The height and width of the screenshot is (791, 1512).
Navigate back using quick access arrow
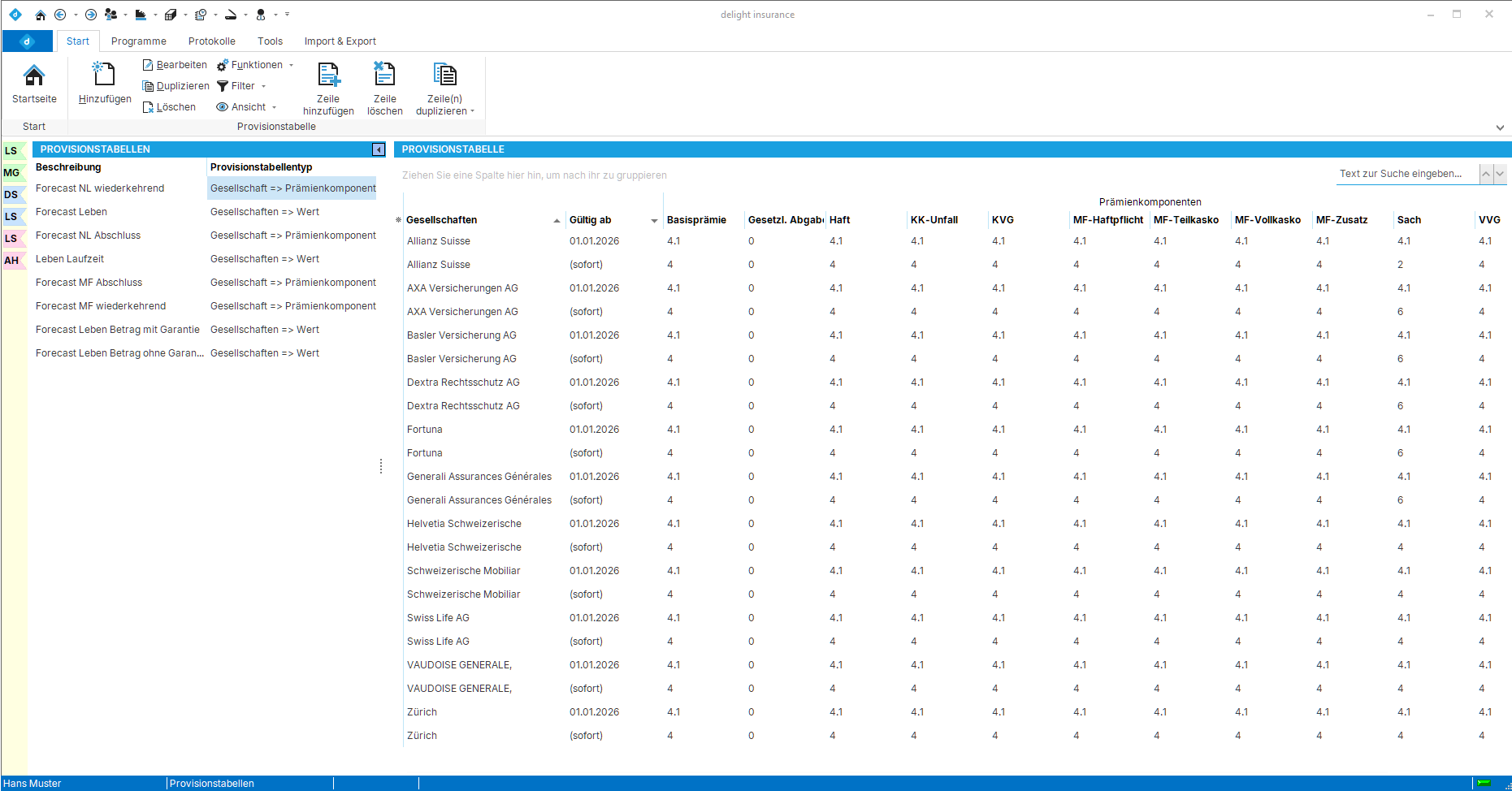pos(60,15)
